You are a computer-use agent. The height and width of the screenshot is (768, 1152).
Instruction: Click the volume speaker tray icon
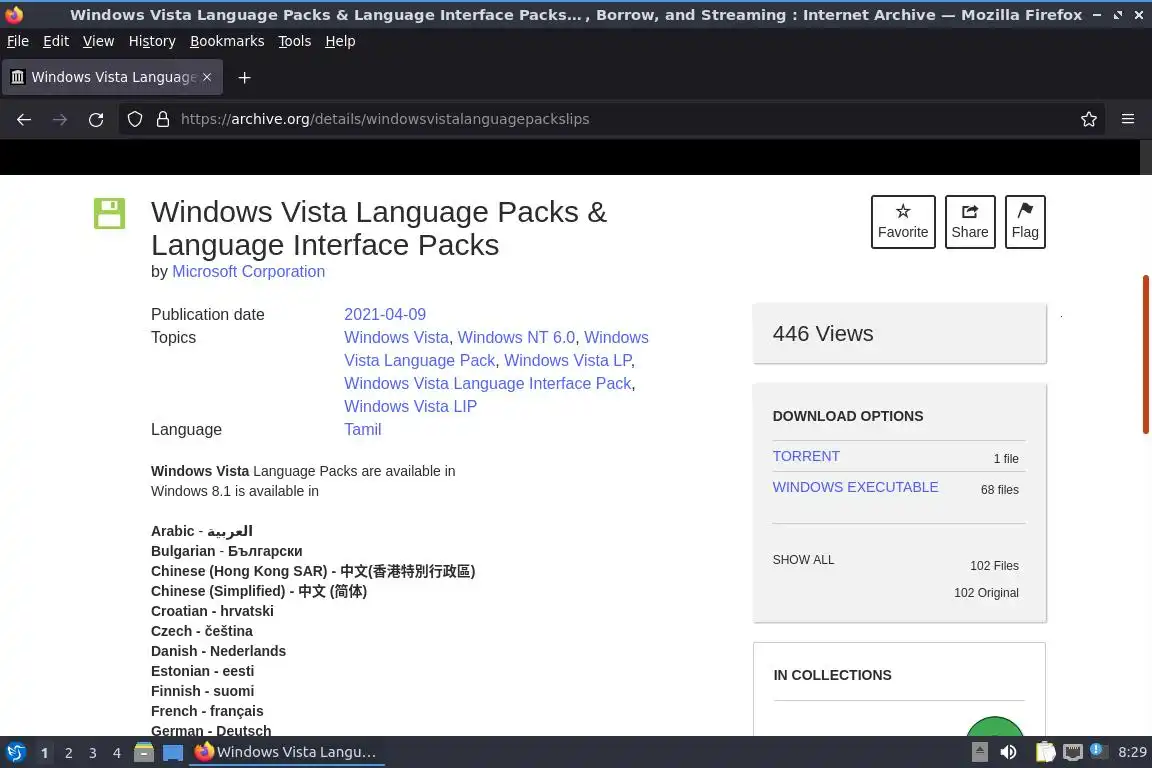(x=1008, y=752)
